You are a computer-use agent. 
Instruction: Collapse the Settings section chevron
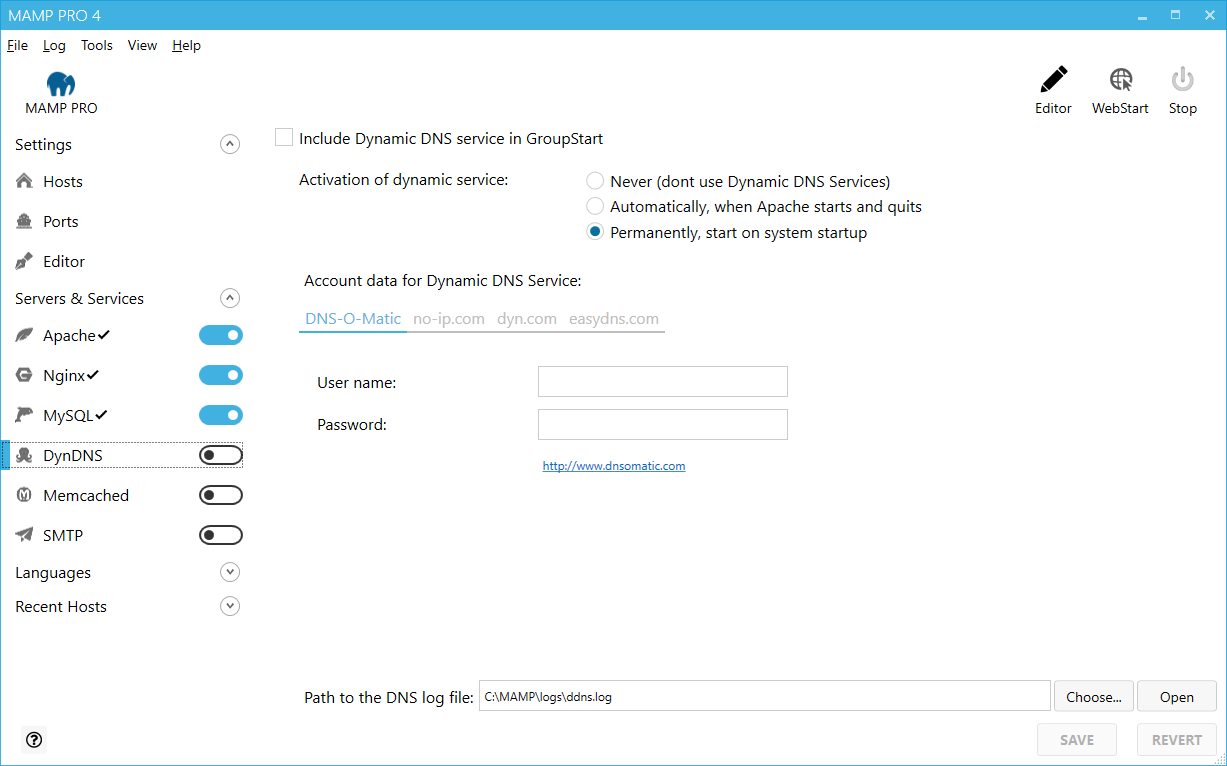pos(230,144)
